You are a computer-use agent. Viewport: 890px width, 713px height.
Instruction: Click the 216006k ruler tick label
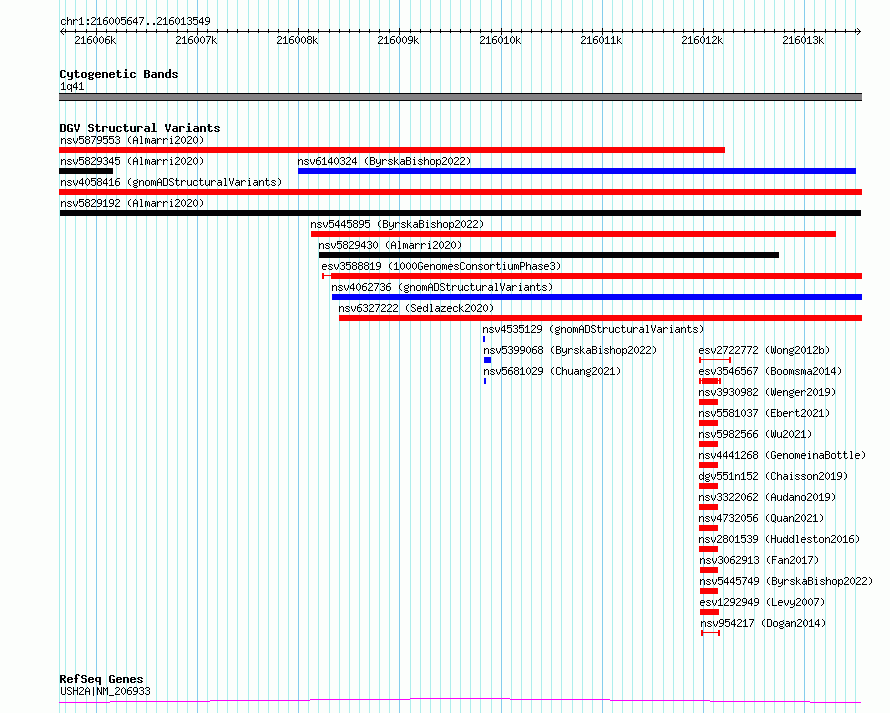[95, 40]
